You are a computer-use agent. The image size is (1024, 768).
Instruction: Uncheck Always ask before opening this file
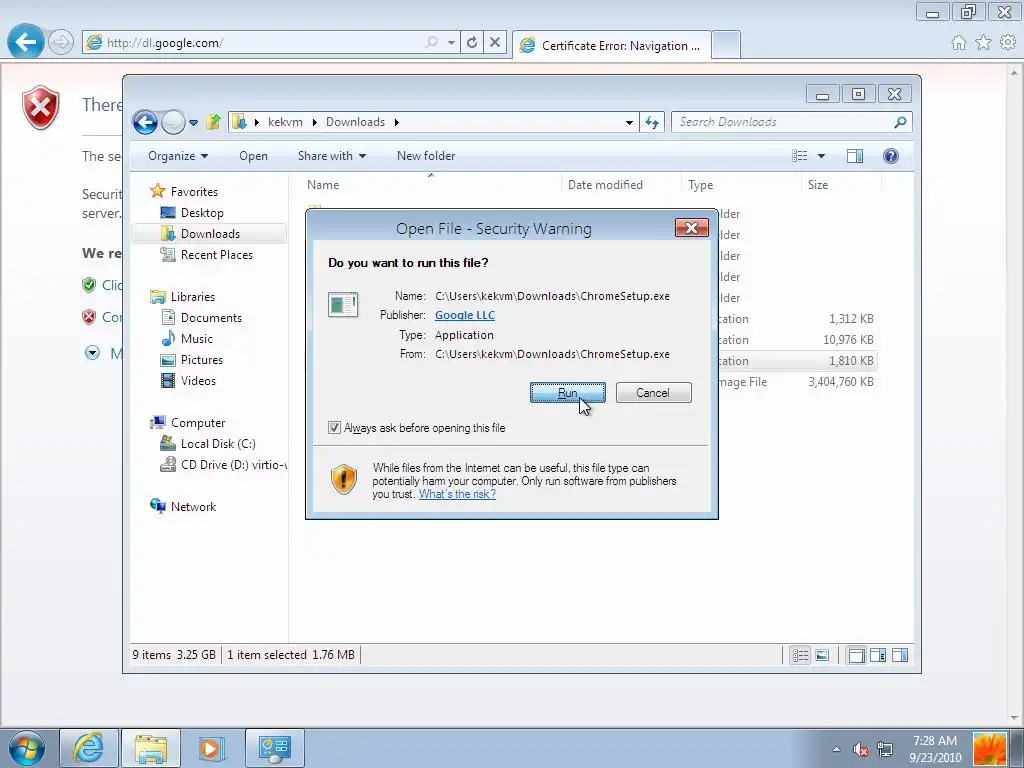coord(334,428)
